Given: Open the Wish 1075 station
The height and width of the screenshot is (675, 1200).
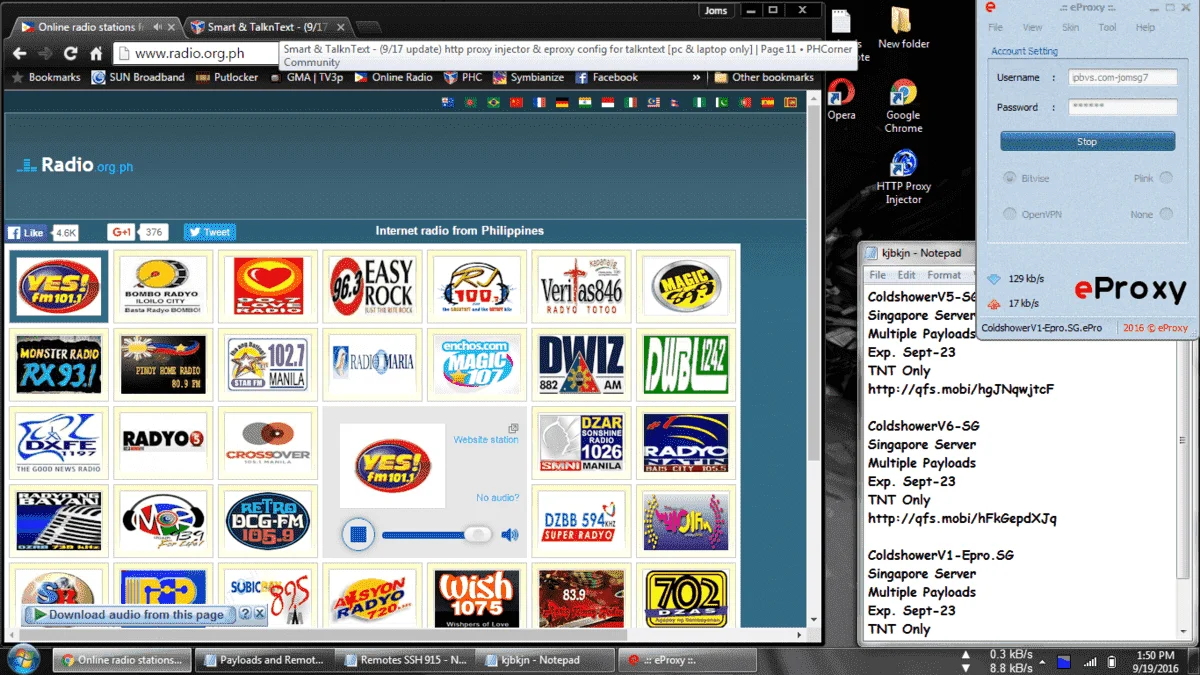Looking at the screenshot, I should 476,596.
